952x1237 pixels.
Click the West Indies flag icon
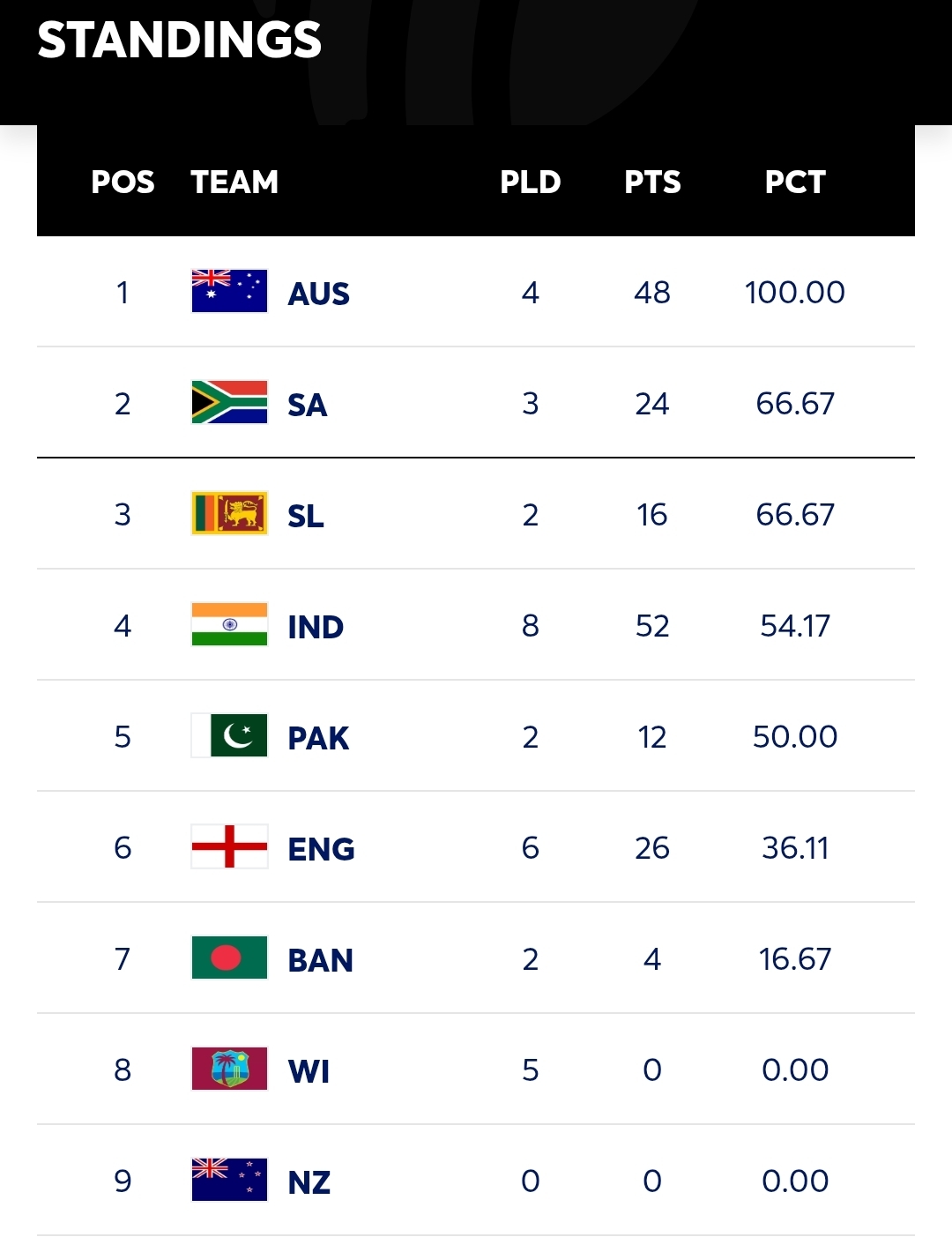coord(229,1069)
